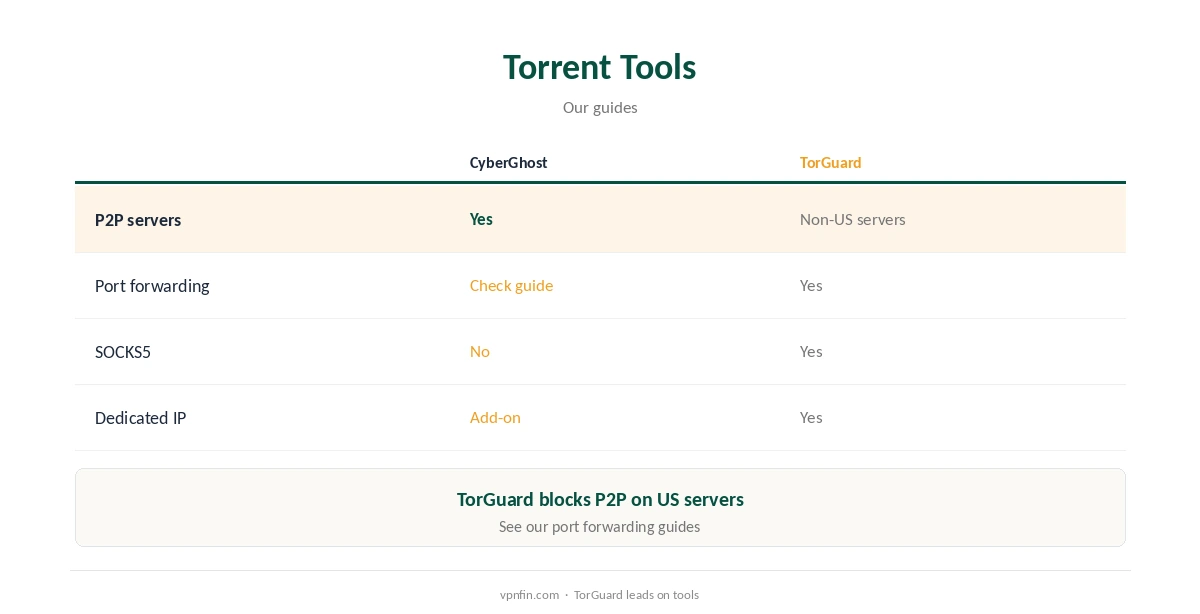Click the 'Dedicated IP' row label
The image size is (1200, 614).
[140, 418]
